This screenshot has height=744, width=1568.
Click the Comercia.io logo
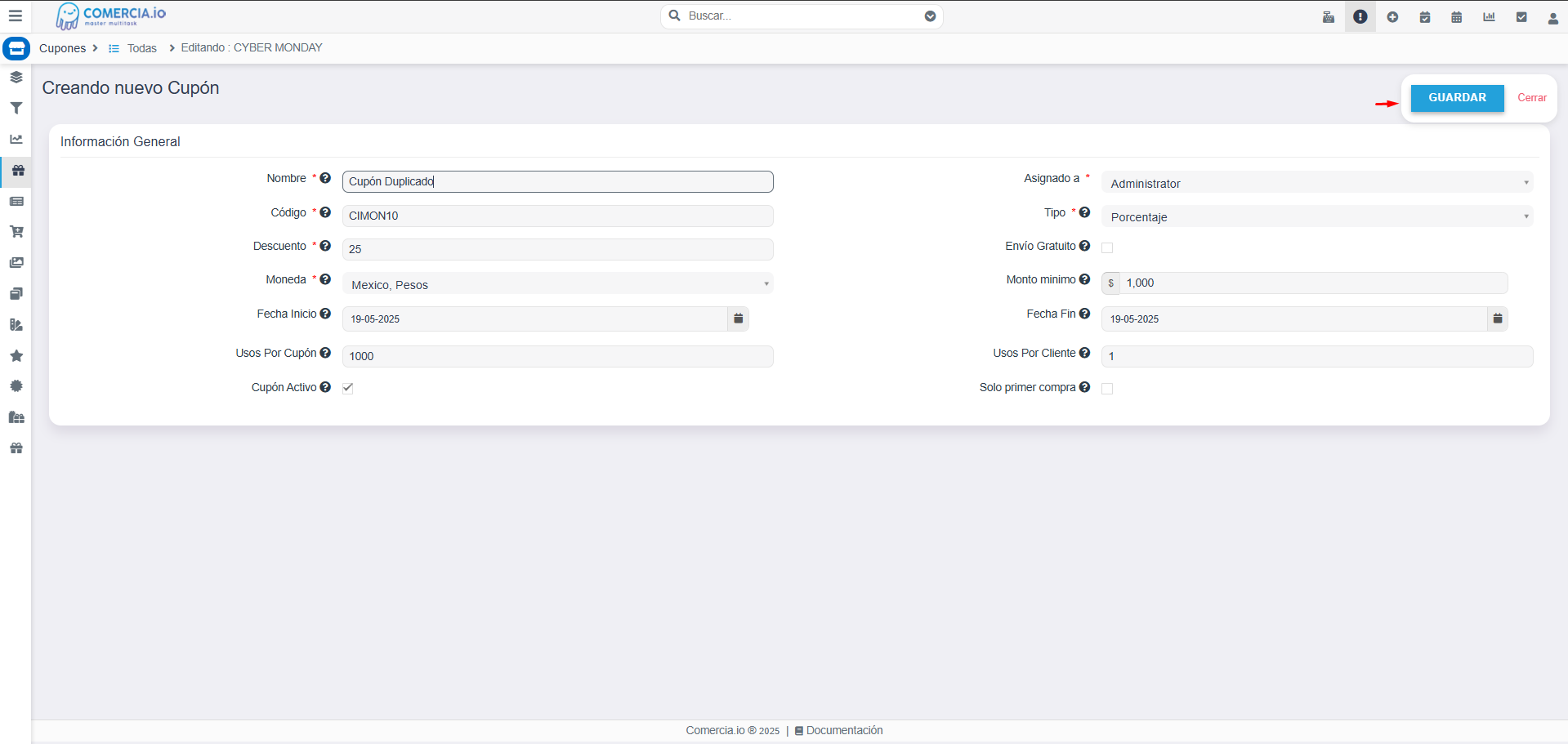tap(110, 16)
